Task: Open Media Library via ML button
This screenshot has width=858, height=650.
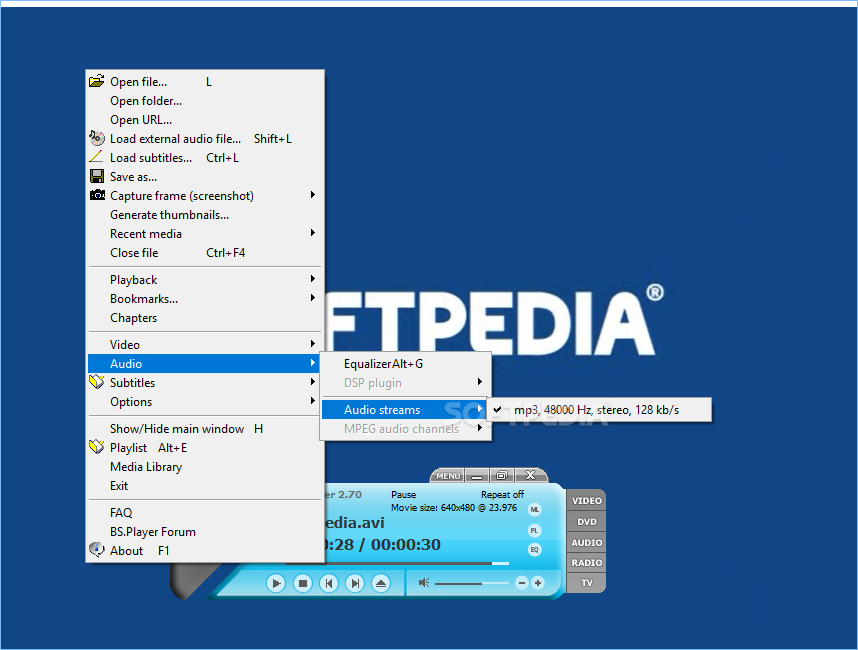Action: coord(535,509)
